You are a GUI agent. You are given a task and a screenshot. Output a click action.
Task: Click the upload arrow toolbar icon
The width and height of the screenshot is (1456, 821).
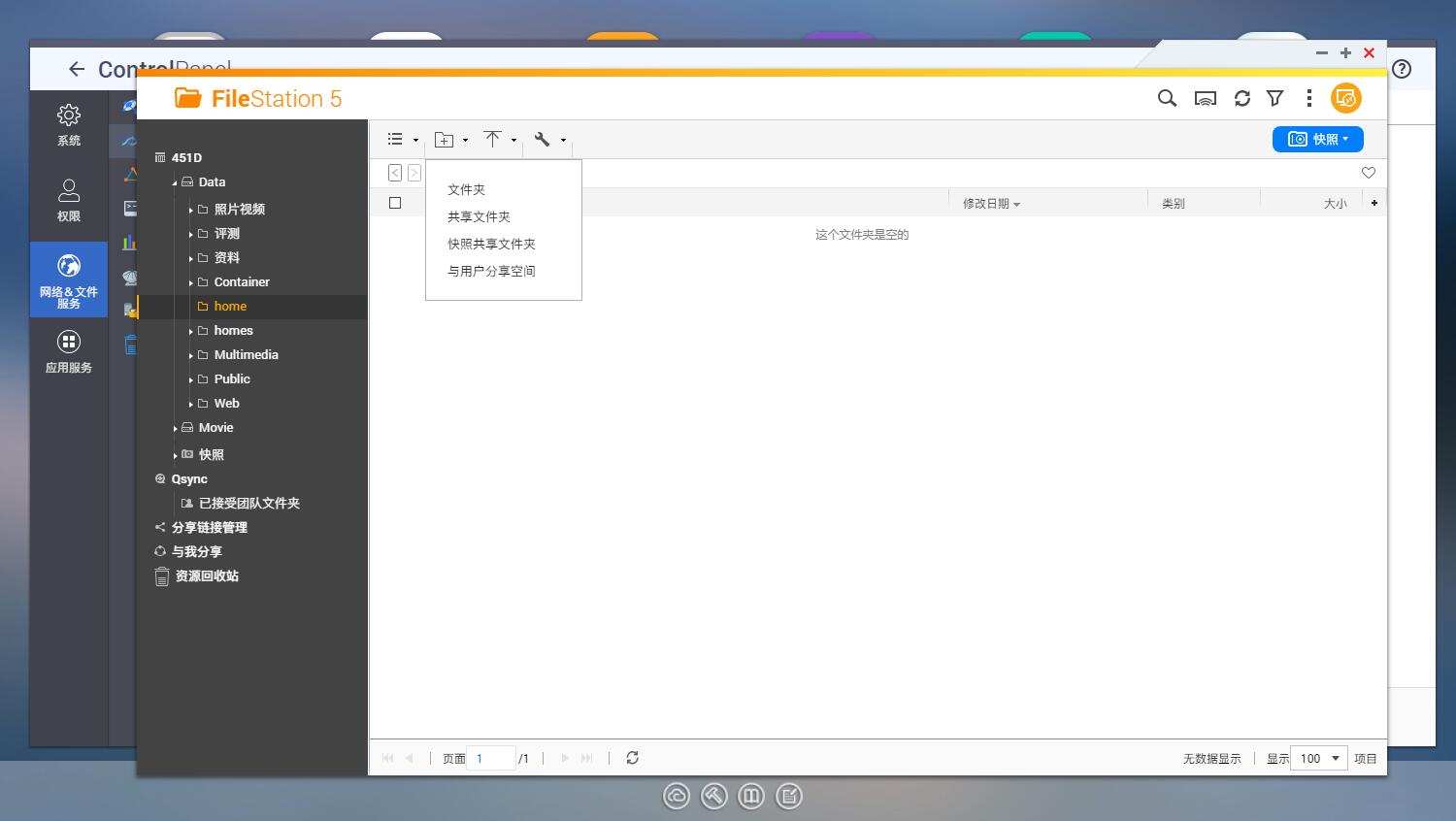(x=493, y=140)
